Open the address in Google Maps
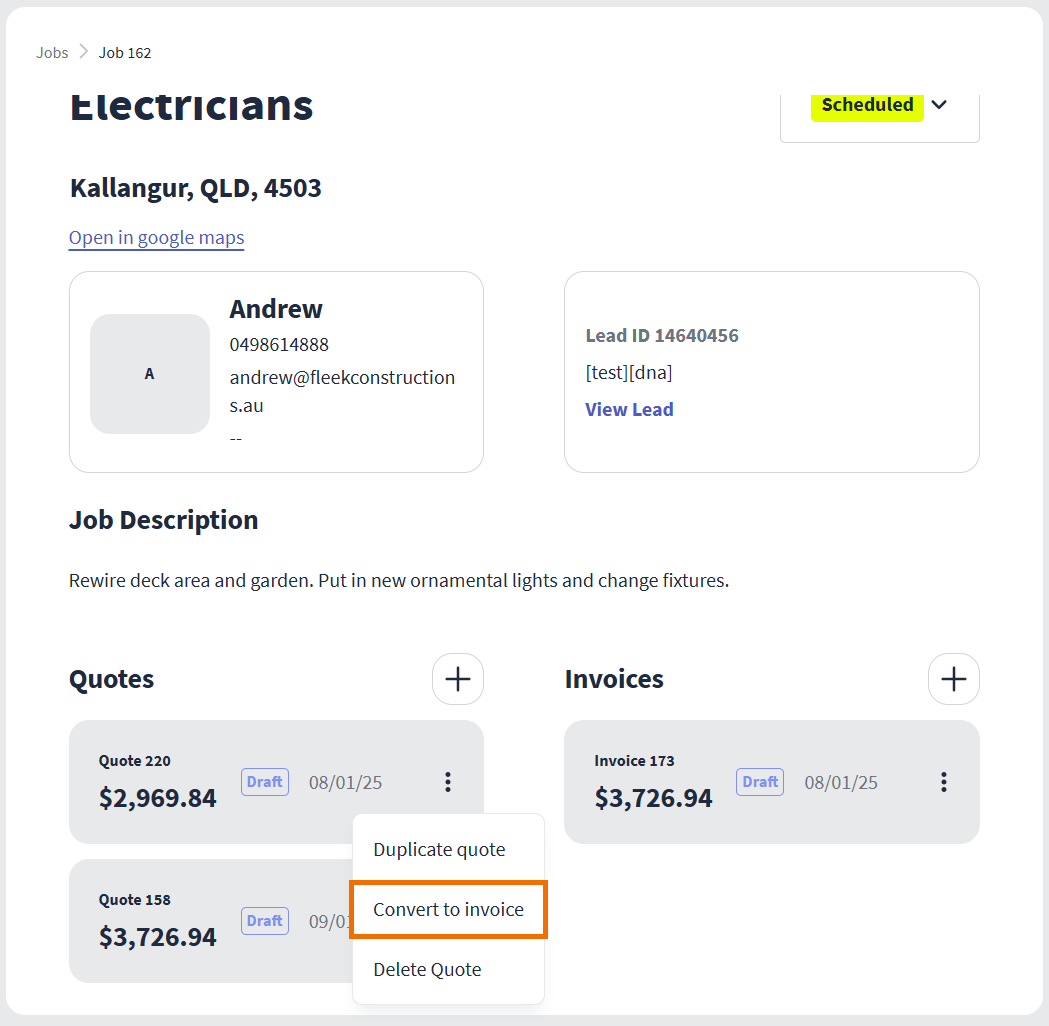This screenshot has width=1049, height=1026. coord(157,238)
